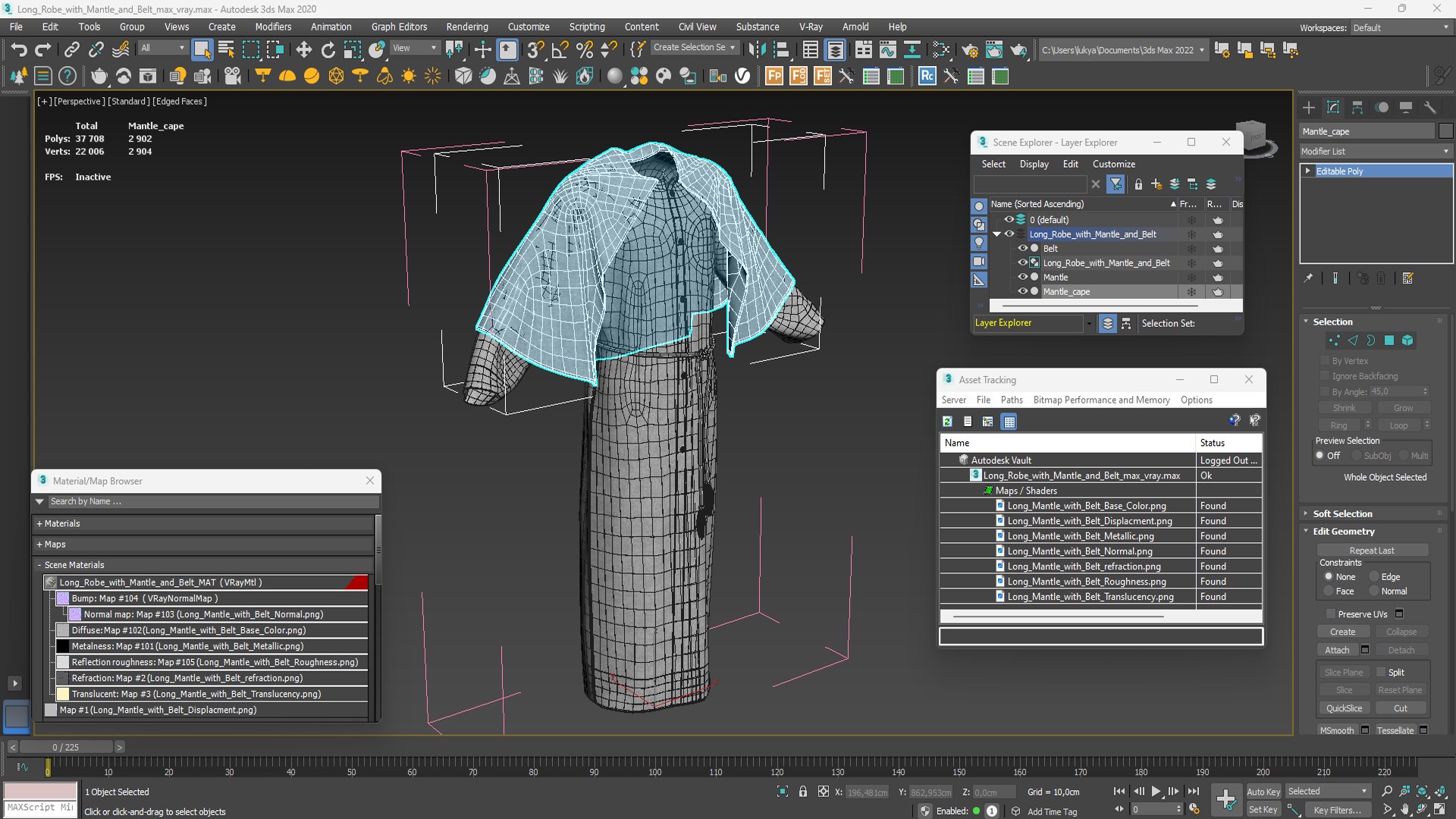Click the Select and Link icon

tap(71, 50)
